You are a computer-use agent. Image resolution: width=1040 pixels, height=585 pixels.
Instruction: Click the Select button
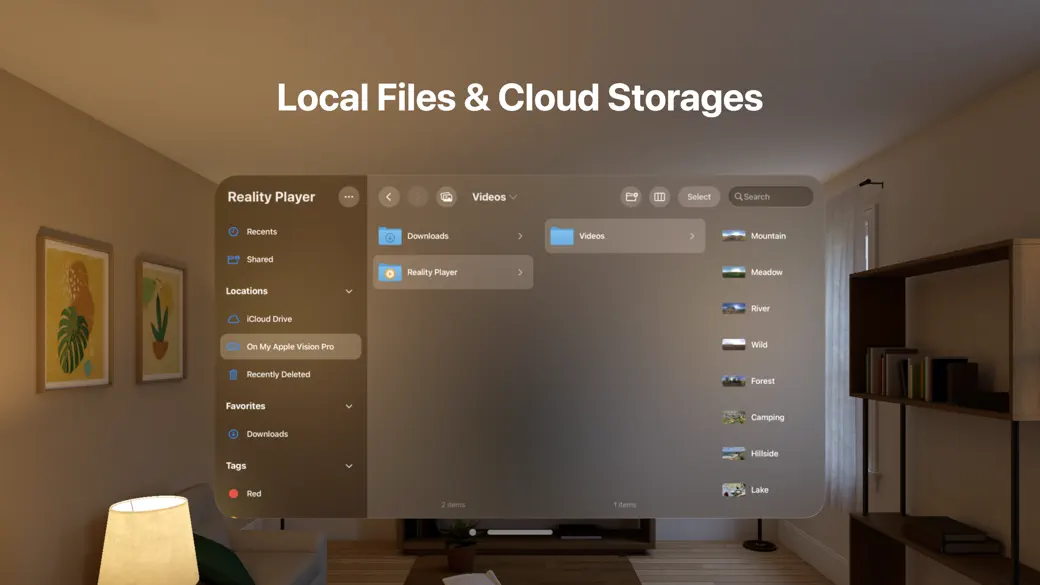tap(698, 197)
